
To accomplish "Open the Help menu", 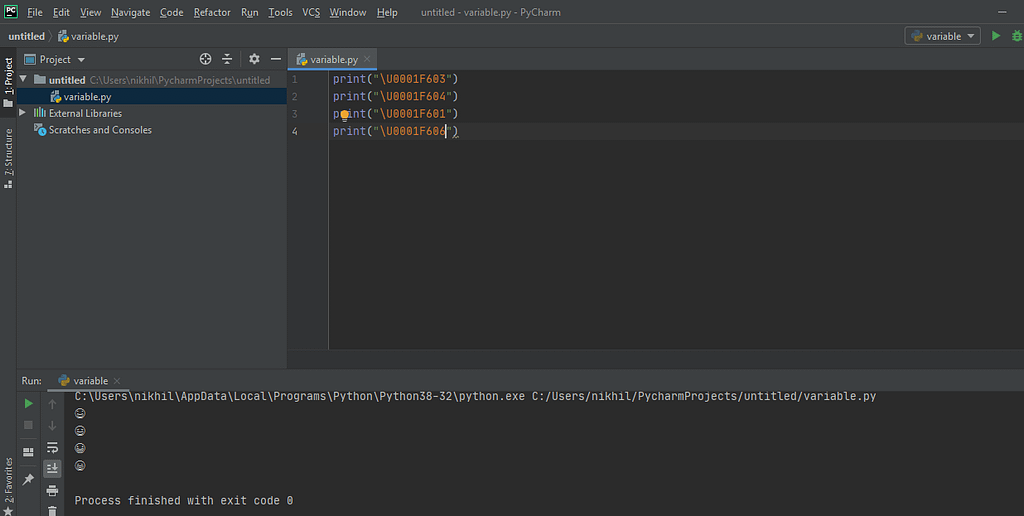I will point(387,12).
